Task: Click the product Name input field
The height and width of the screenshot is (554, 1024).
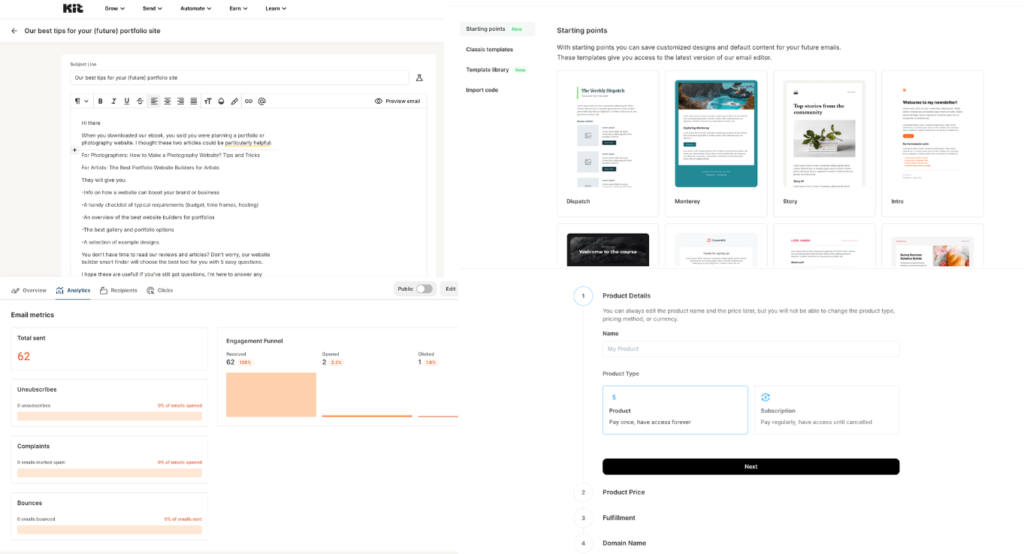Action: pyautogui.click(x=750, y=349)
